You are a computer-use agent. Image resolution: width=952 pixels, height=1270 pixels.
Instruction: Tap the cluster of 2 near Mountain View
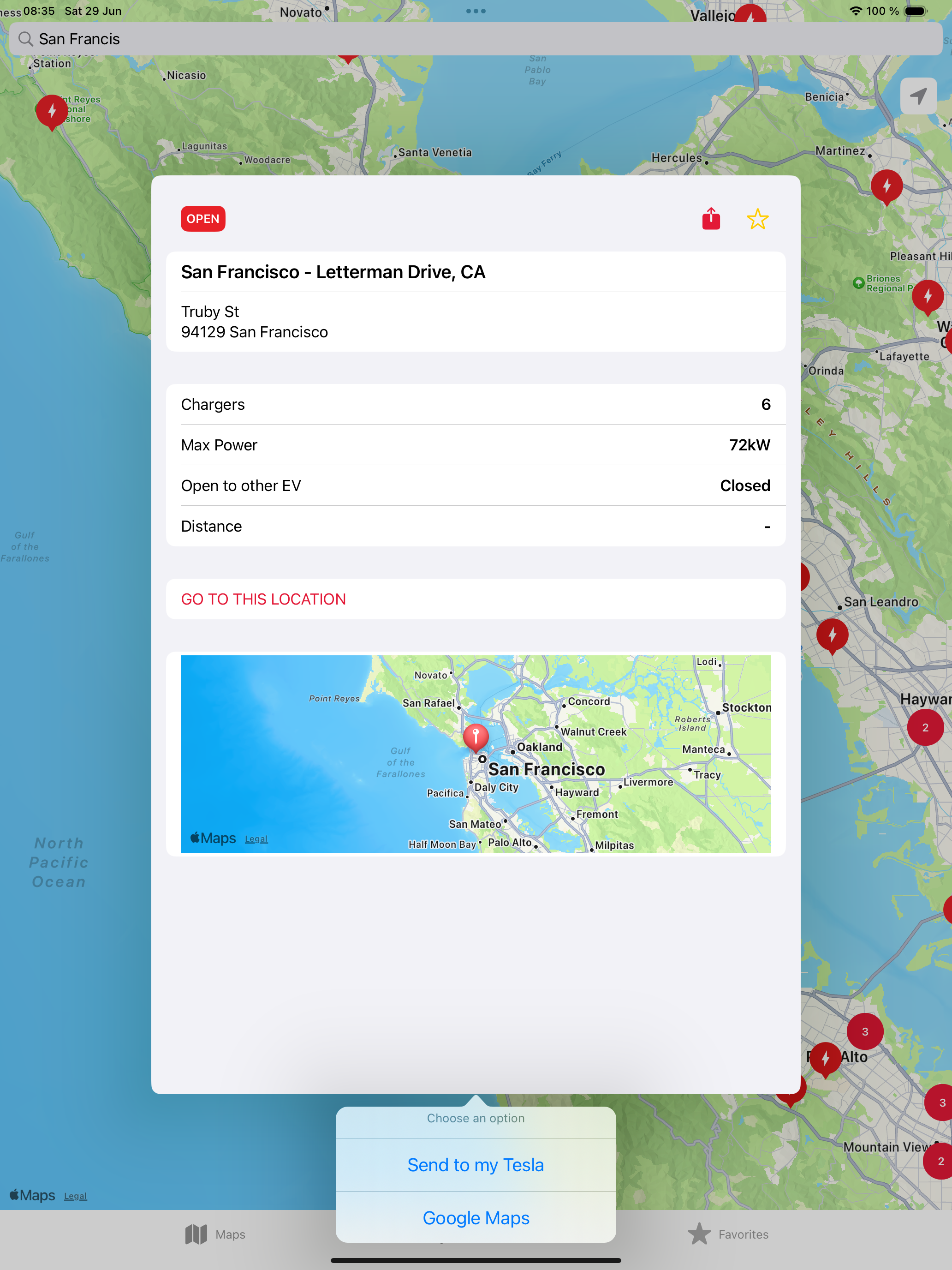(x=940, y=1161)
